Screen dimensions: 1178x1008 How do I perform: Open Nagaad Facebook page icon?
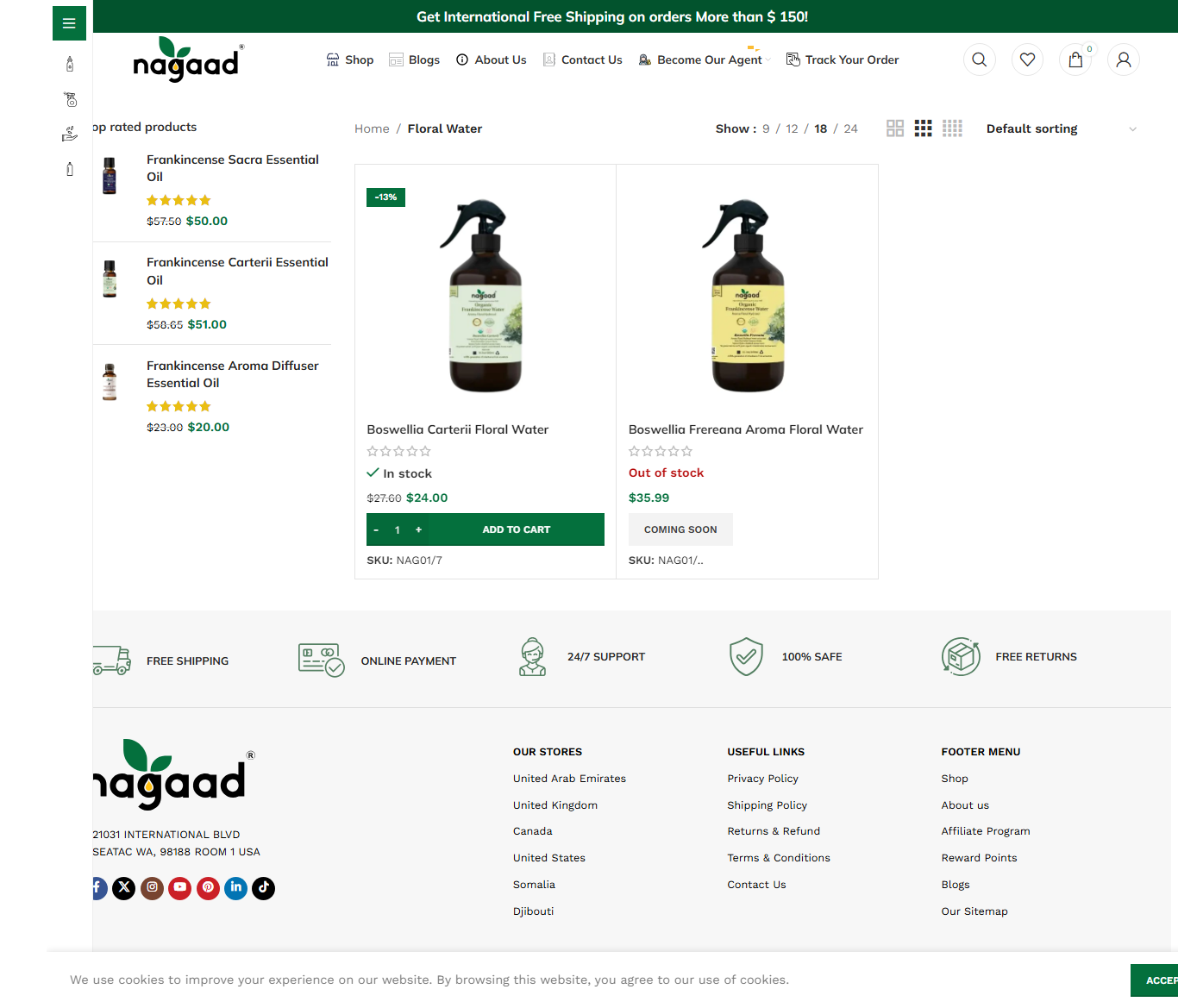[x=98, y=888]
